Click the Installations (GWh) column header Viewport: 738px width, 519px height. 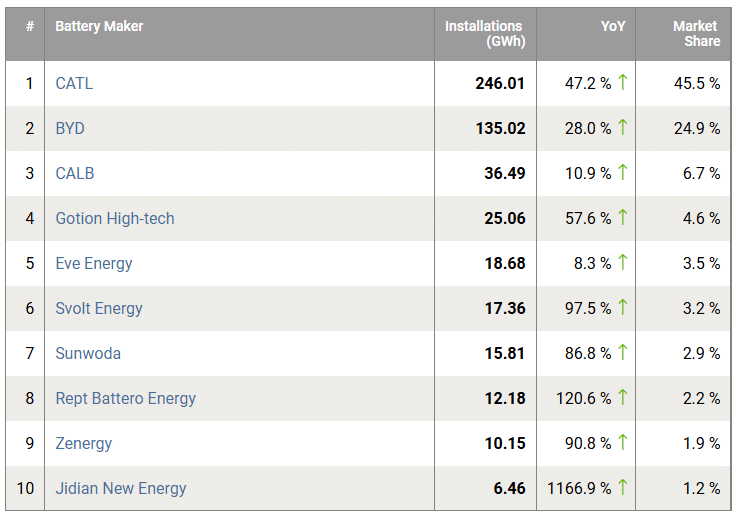(x=484, y=34)
